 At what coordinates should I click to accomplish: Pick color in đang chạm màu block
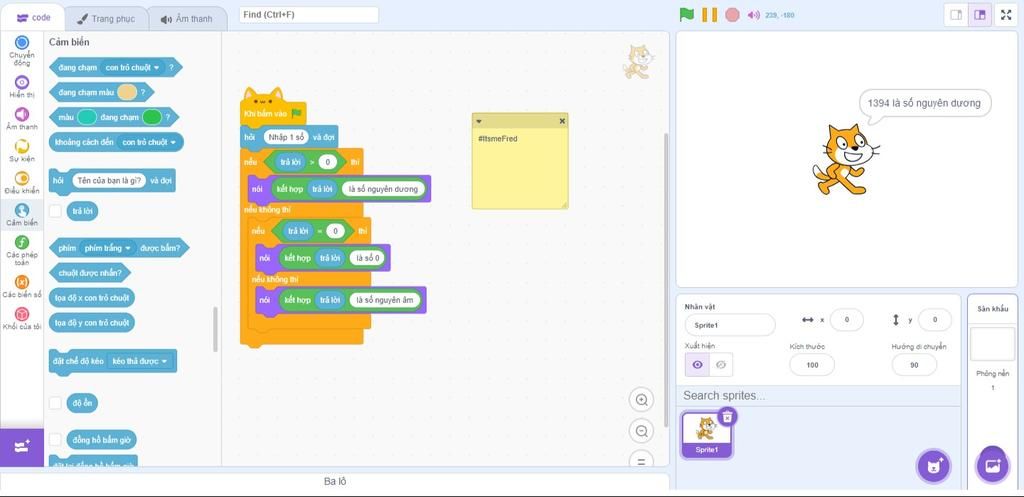(x=127, y=92)
